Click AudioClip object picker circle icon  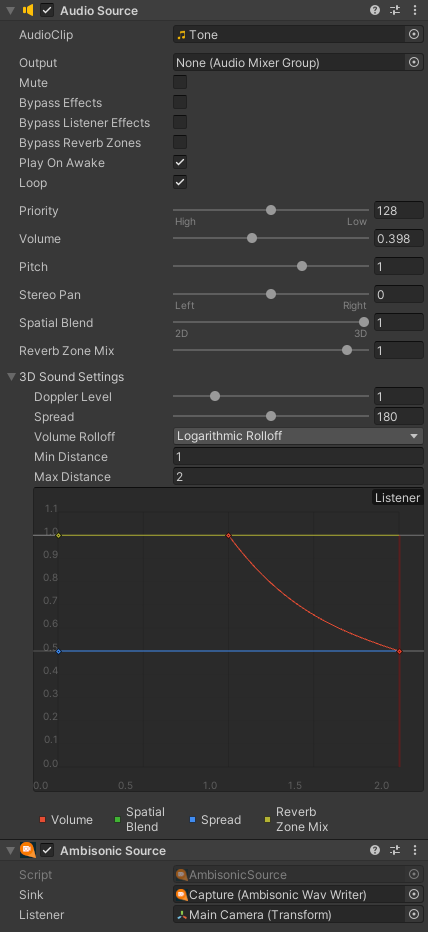pyautogui.click(x=414, y=34)
